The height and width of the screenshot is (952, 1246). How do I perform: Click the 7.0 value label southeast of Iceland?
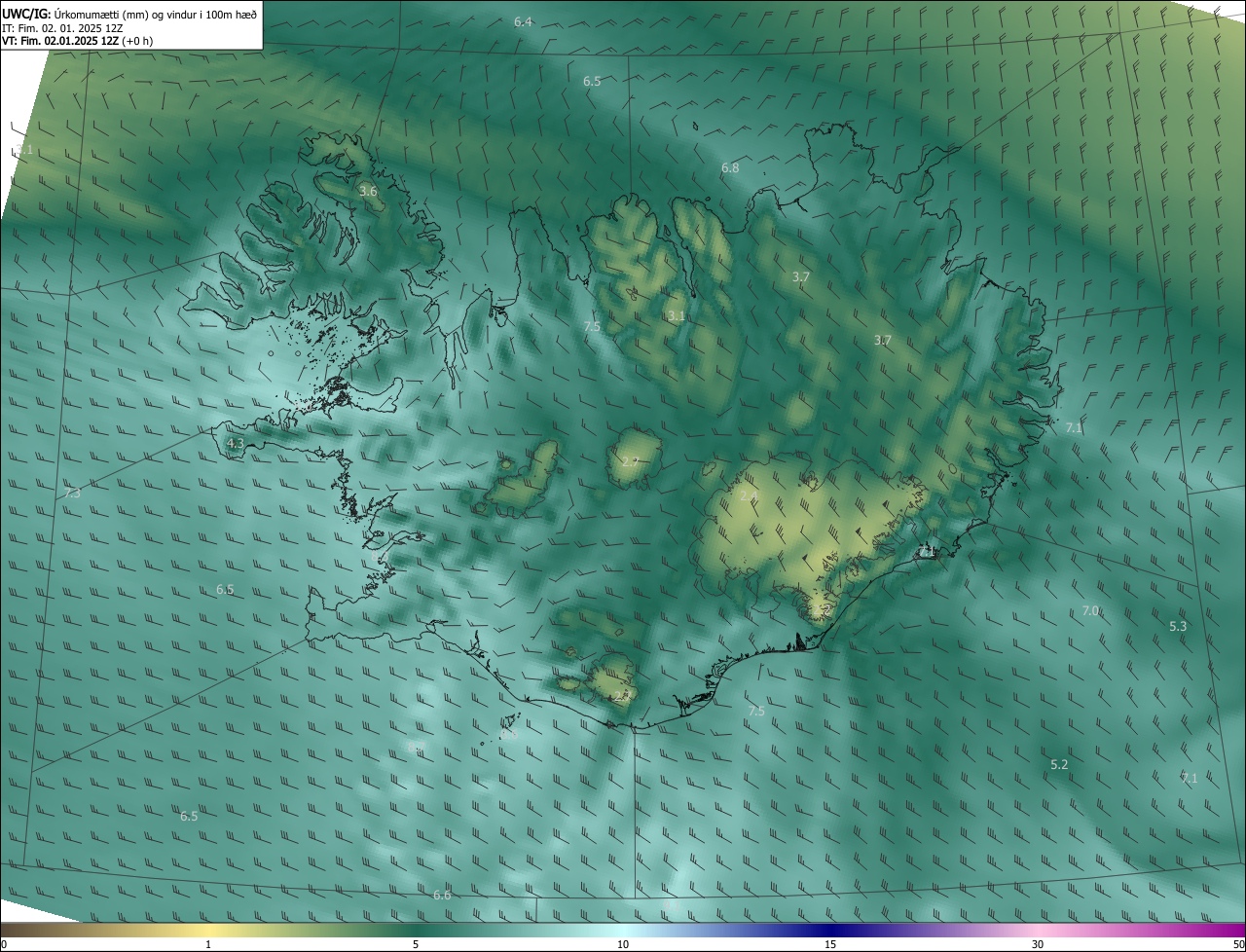point(1090,610)
